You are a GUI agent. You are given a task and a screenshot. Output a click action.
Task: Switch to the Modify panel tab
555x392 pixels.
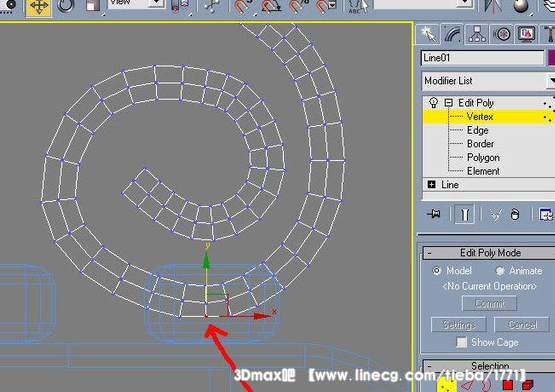point(453,34)
